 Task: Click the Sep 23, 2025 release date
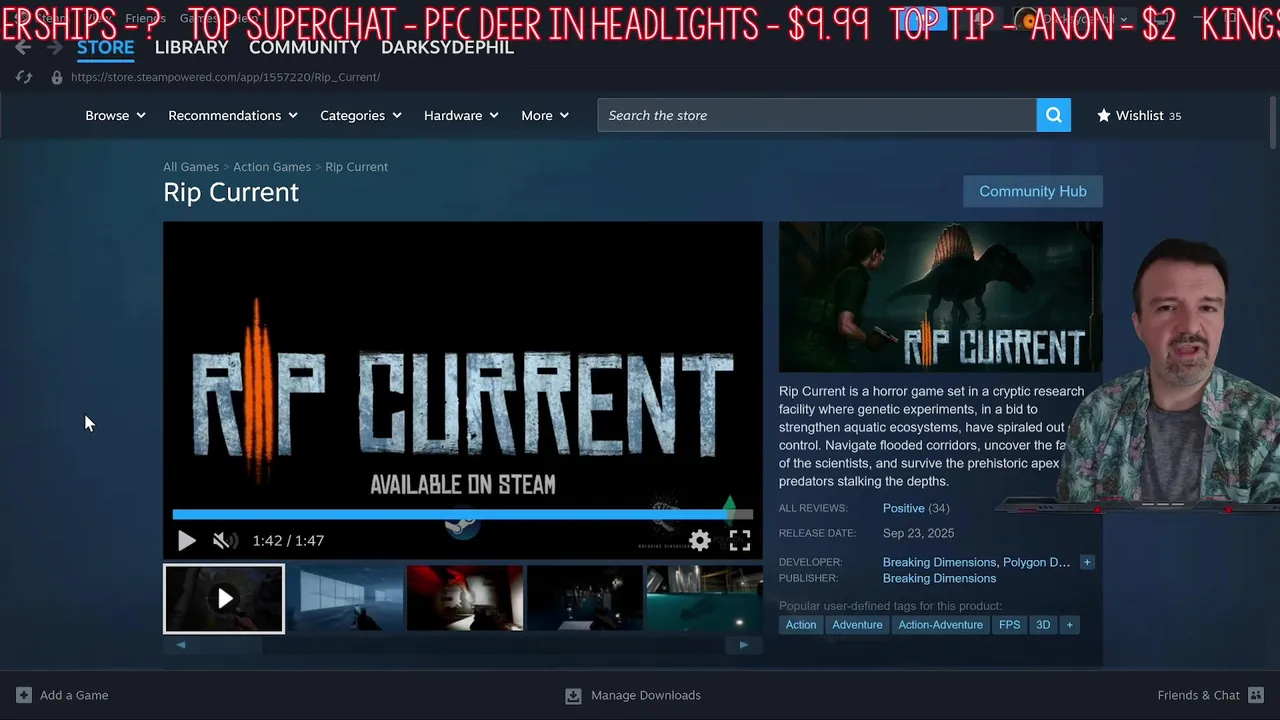point(918,533)
